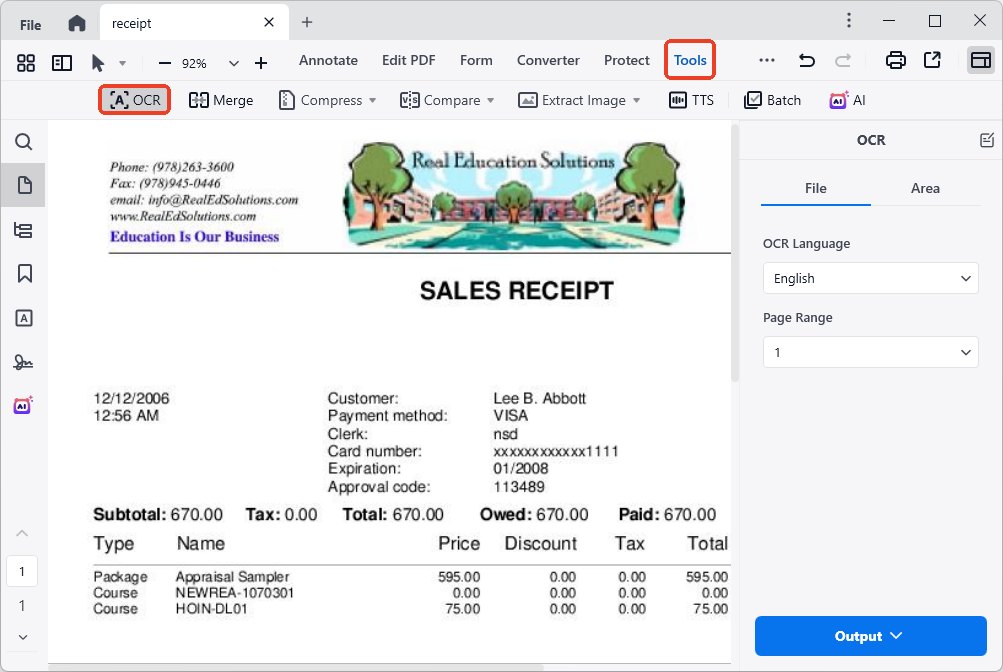Open the Merge tool

(x=221, y=100)
